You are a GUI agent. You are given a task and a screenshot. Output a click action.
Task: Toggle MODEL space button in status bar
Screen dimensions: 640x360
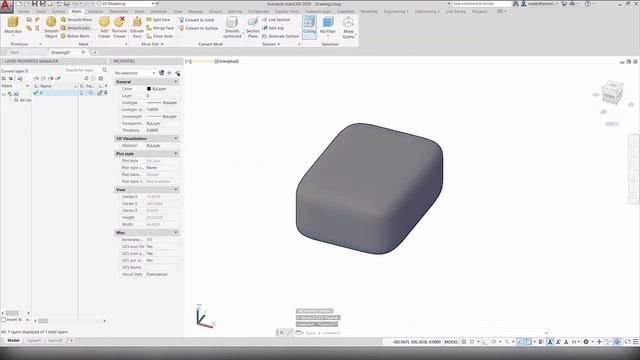point(451,342)
